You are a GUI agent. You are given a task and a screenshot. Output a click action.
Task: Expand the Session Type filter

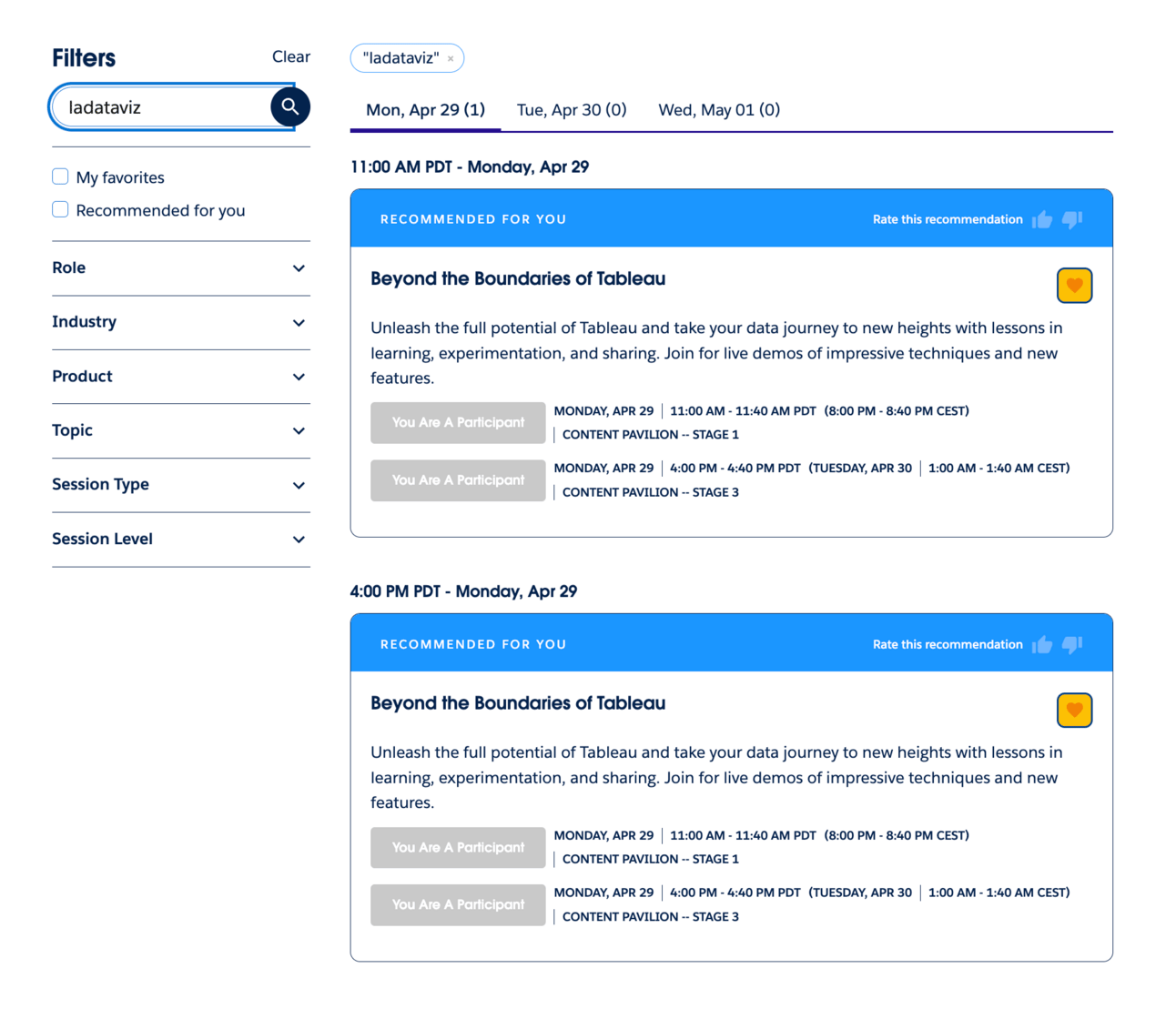181,485
